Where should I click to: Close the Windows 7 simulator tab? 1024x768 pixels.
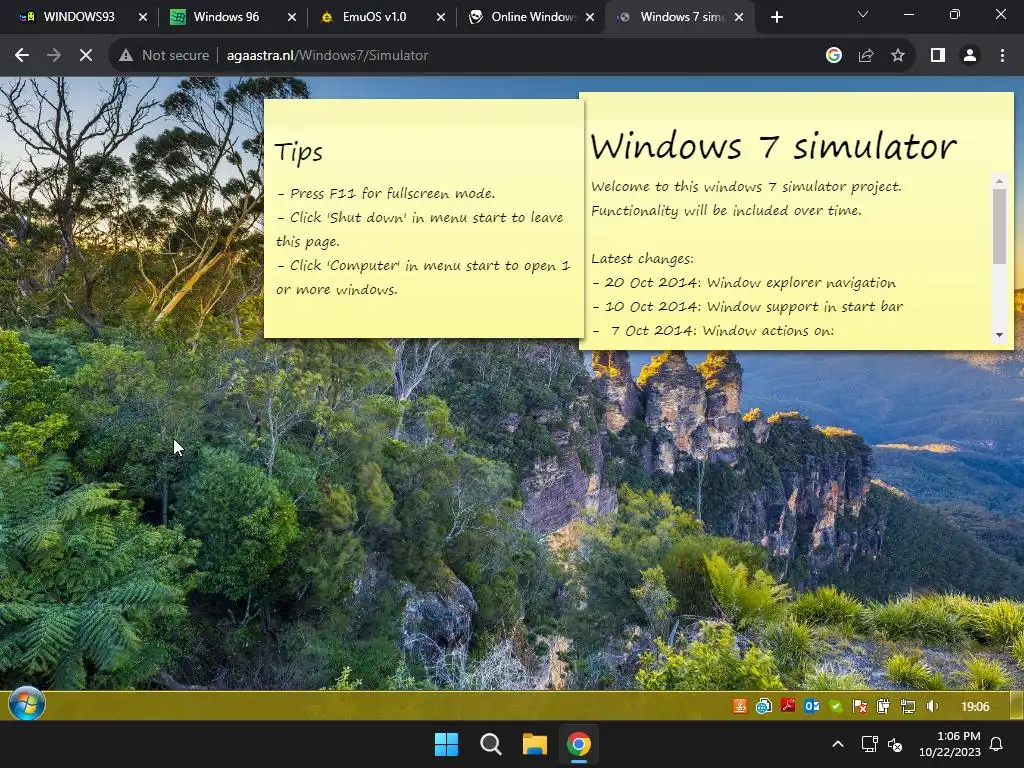pos(739,18)
